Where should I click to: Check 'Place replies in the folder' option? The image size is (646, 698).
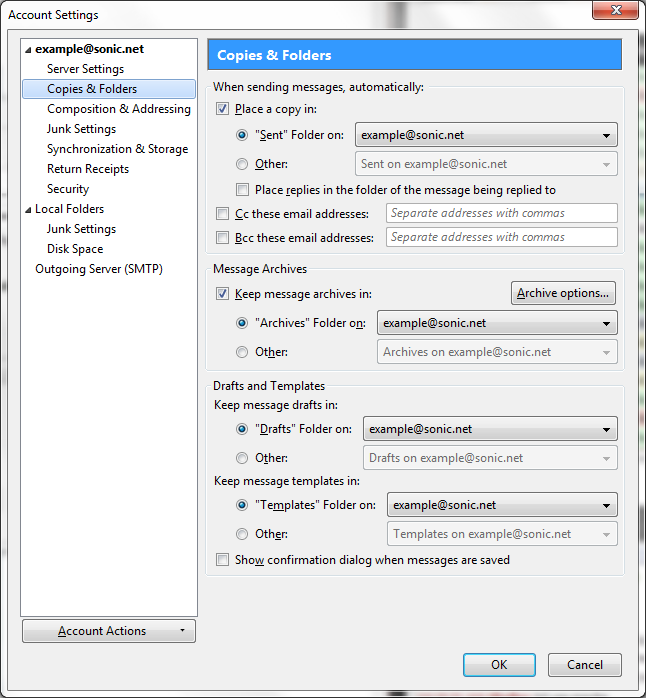click(x=243, y=189)
